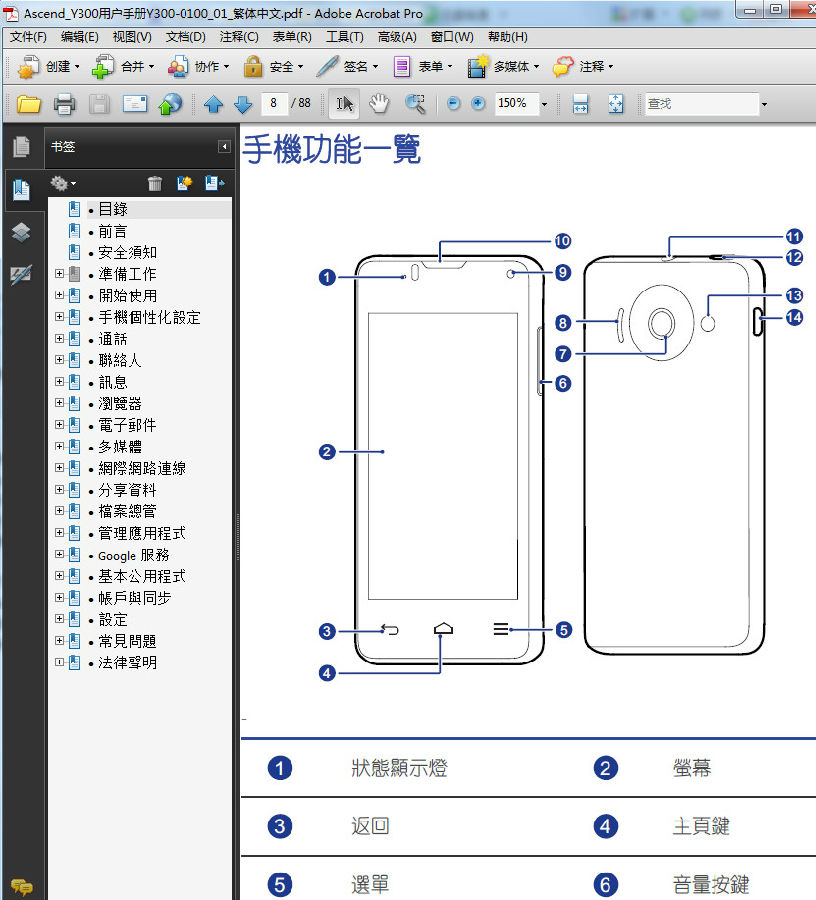Image resolution: width=816 pixels, height=900 pixels.
Task: Click the zoom in plus button
Action: 478,104
